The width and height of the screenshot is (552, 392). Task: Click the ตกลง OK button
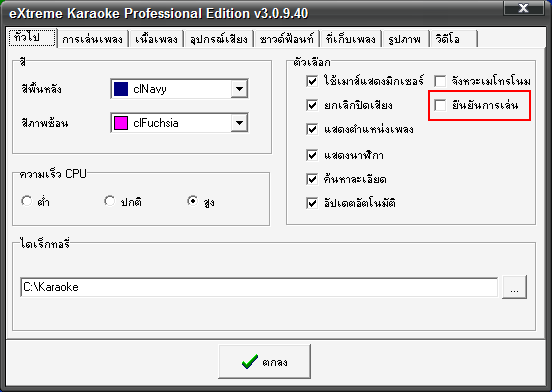pos(264,362)
